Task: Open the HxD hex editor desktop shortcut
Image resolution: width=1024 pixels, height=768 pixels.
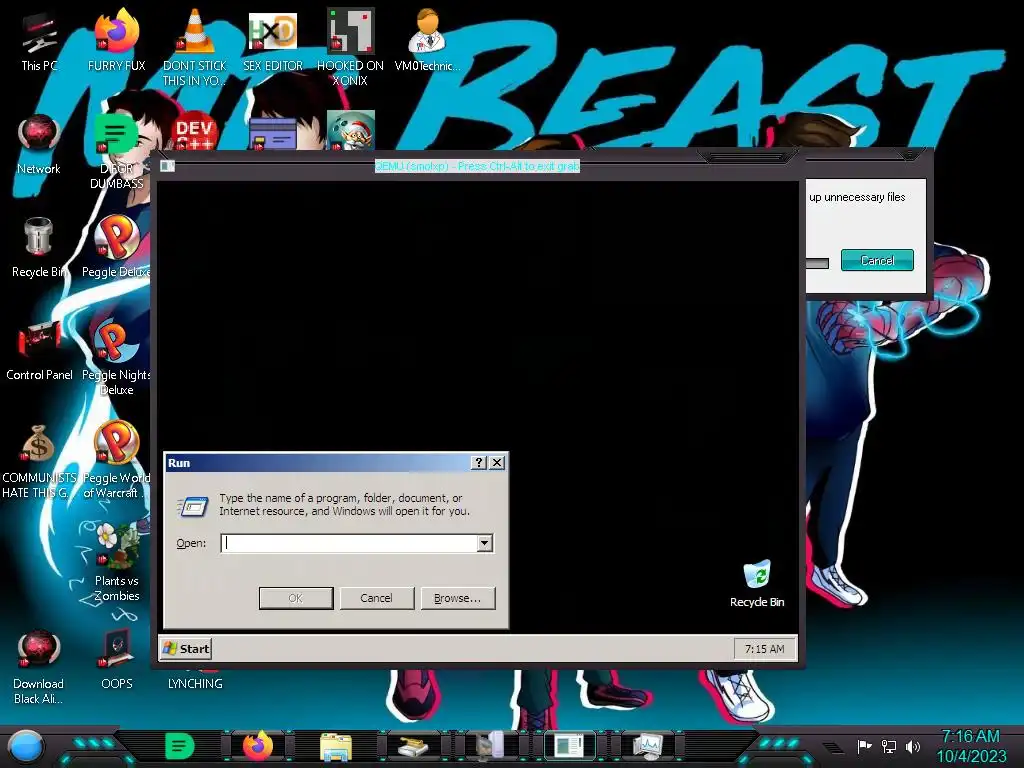Action: click(x=273, y=40)
